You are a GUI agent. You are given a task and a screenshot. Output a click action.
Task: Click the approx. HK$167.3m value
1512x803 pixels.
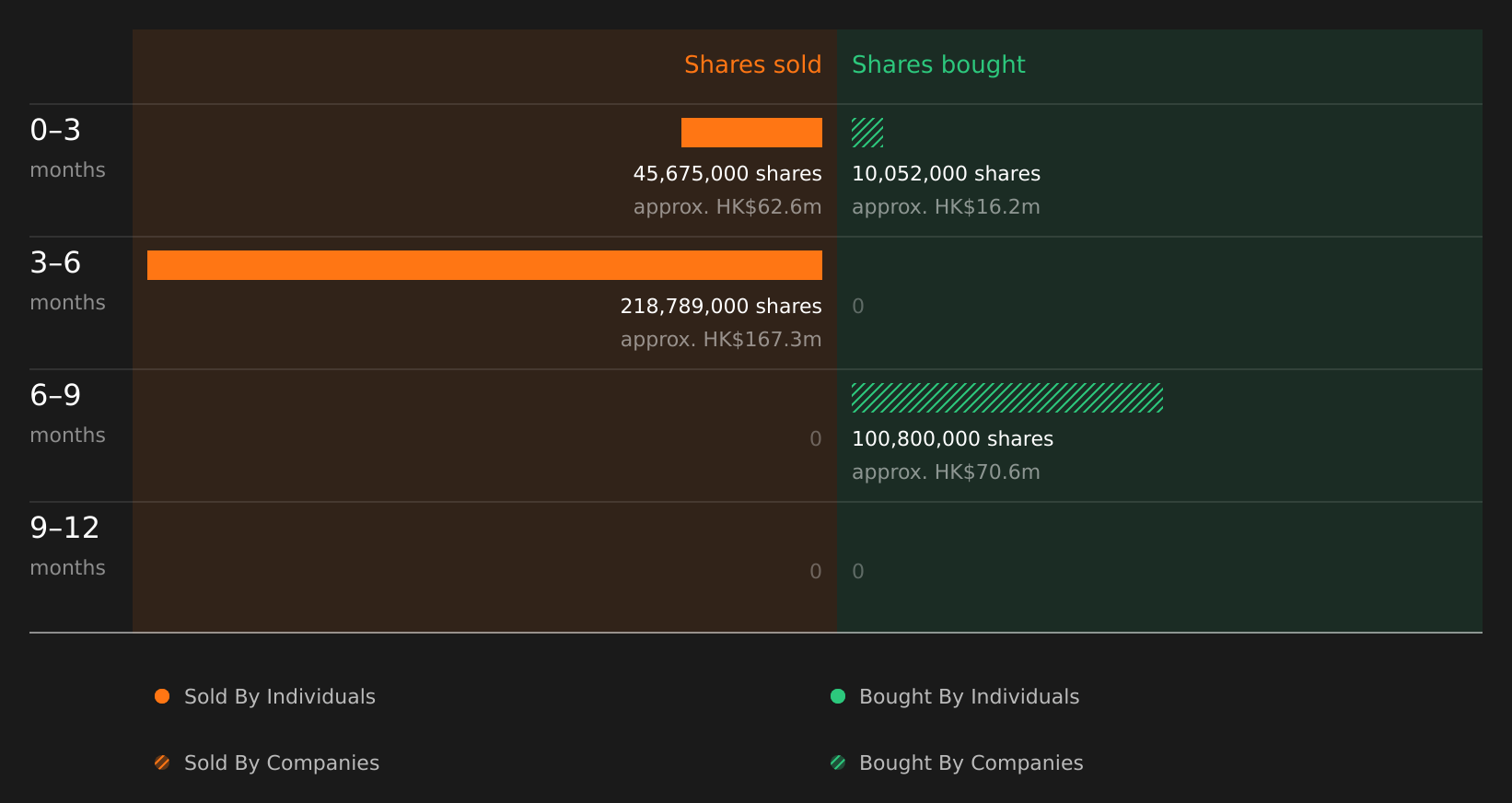721,340
